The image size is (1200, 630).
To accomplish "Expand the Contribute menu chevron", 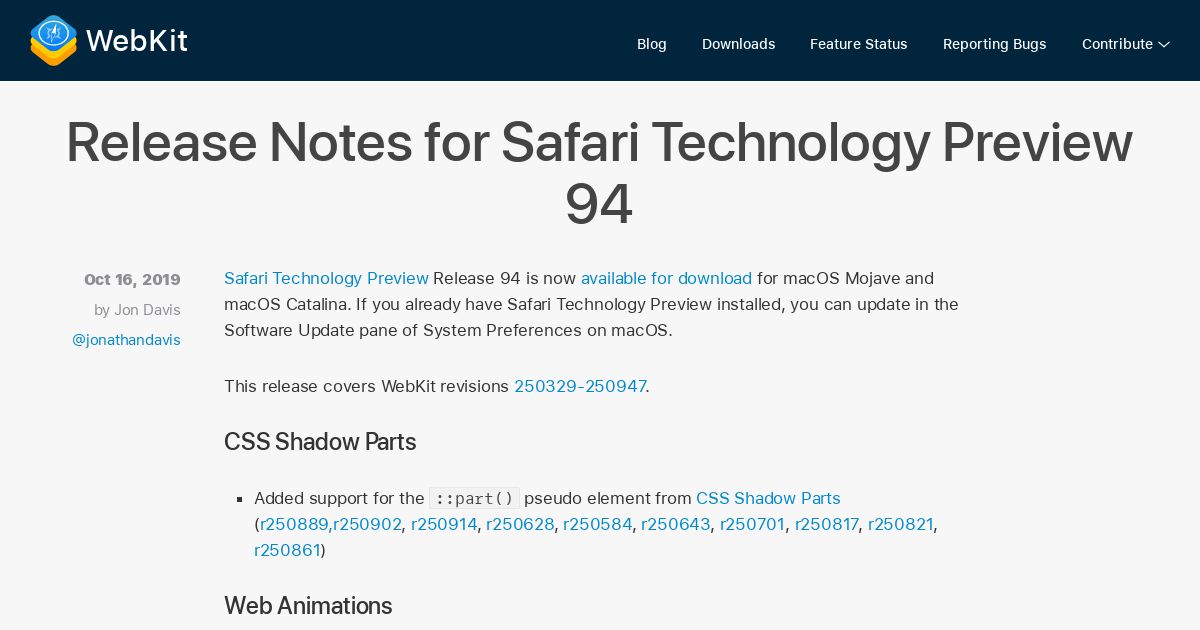I will [1164, 45].
